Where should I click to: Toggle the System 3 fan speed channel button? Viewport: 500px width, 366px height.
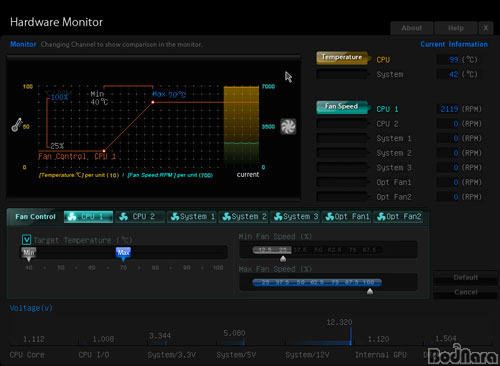point(342,168)
